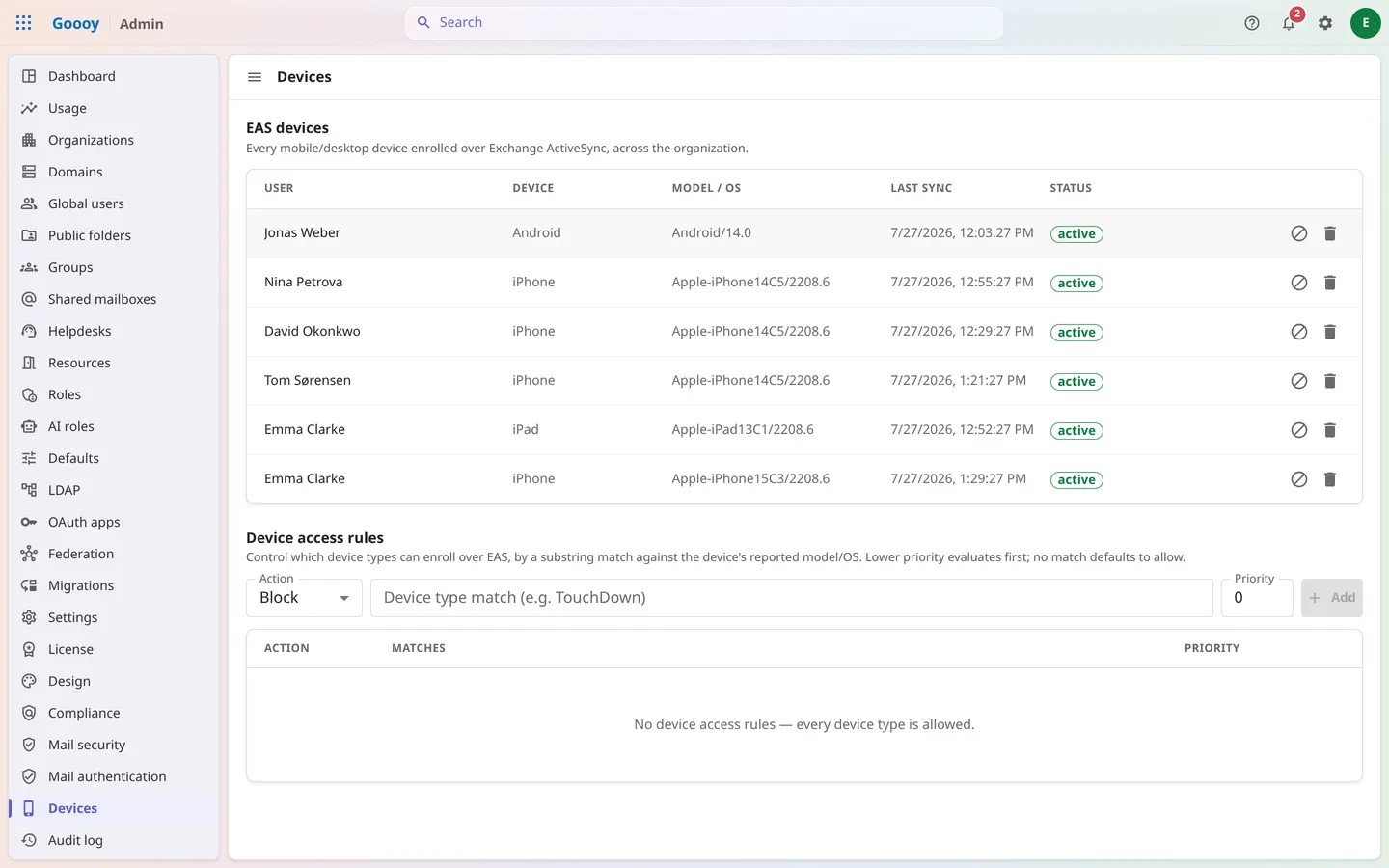1389x868 pixels.
Task: Open Mail authentication page
Action: [114, 776]
